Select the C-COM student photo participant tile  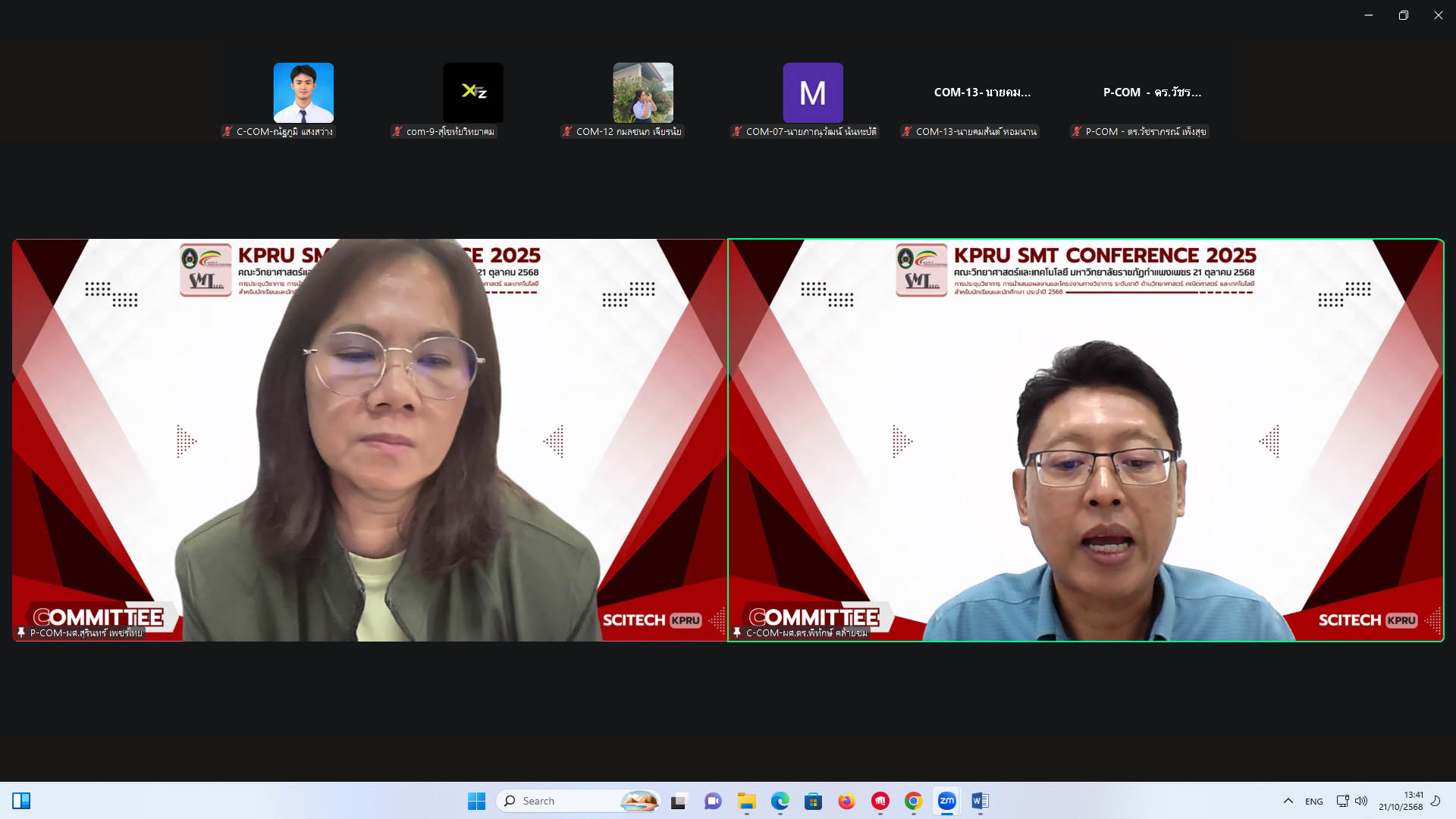pyautogui.click(x=303, y=93)
